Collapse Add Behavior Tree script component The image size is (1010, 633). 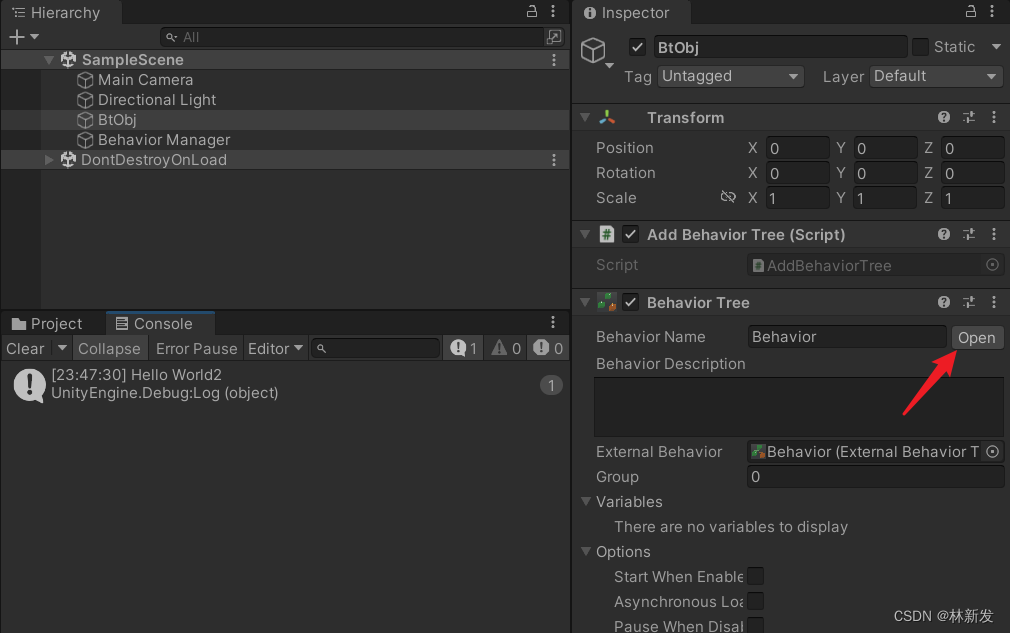pyautogui.click(x=585, y=234)
